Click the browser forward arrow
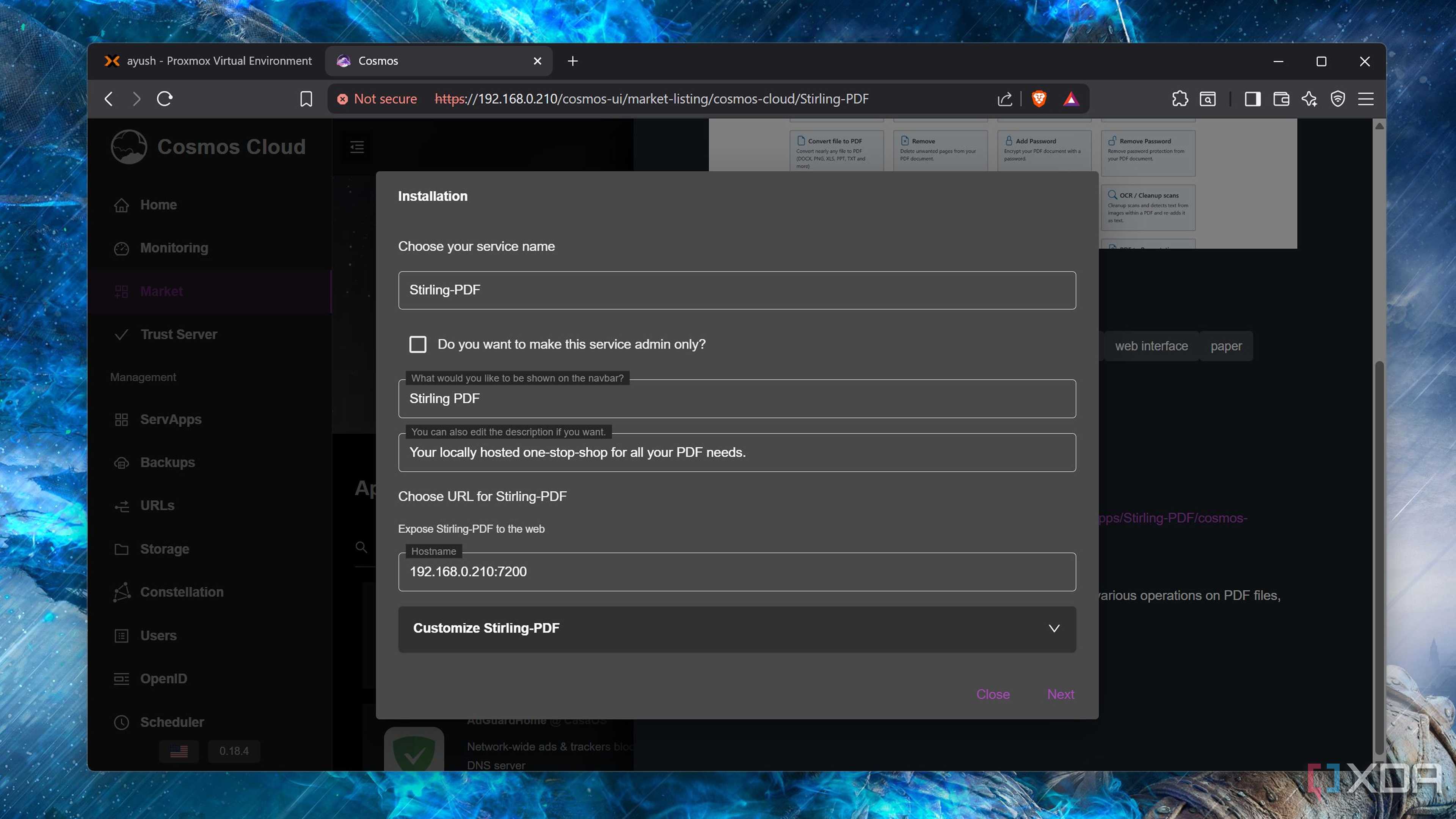Viewport: 1456px width, 819px height. click(x=136, y=99)
